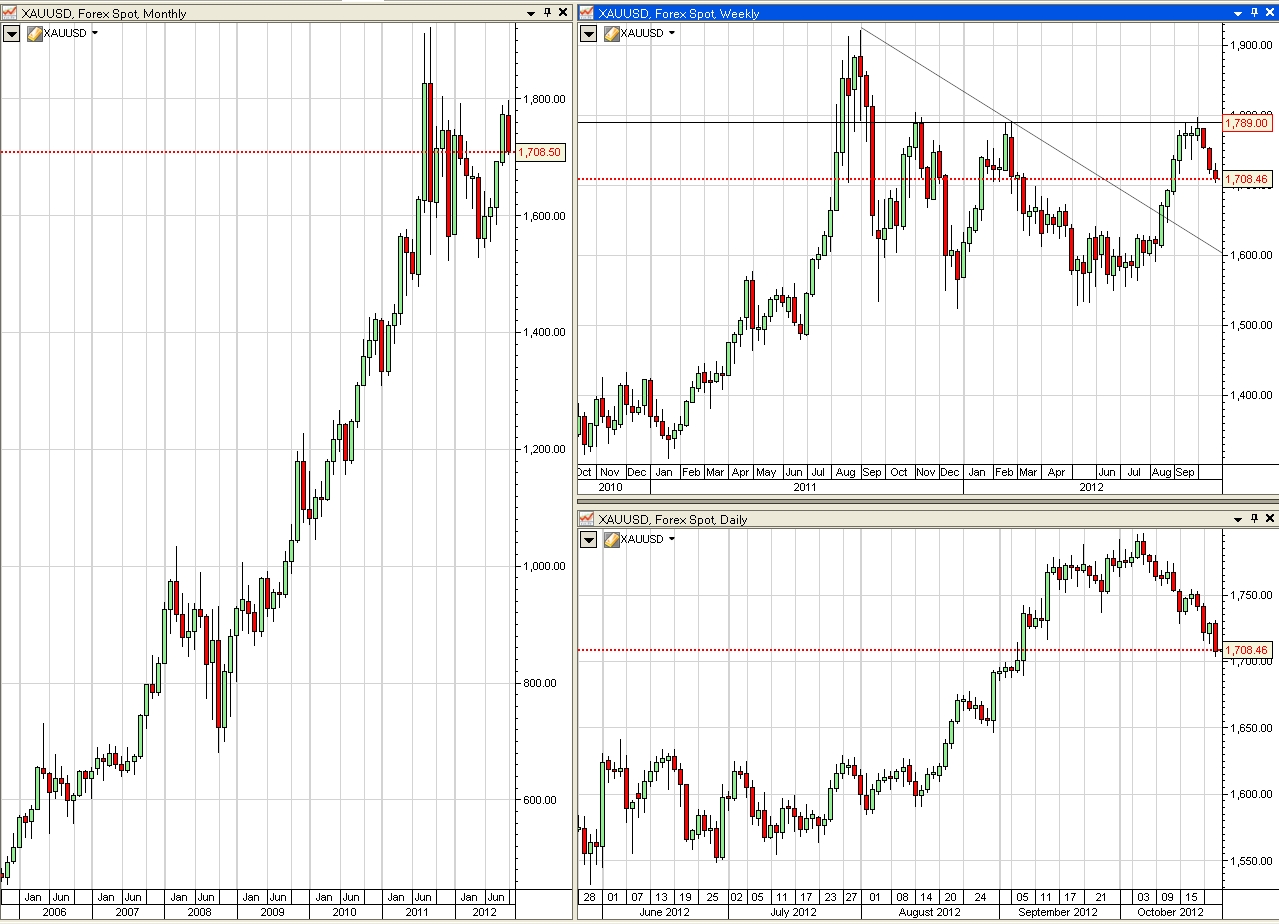
Task: Open the Daily chart menu dropdown button
Action: (x=589, y=539)
